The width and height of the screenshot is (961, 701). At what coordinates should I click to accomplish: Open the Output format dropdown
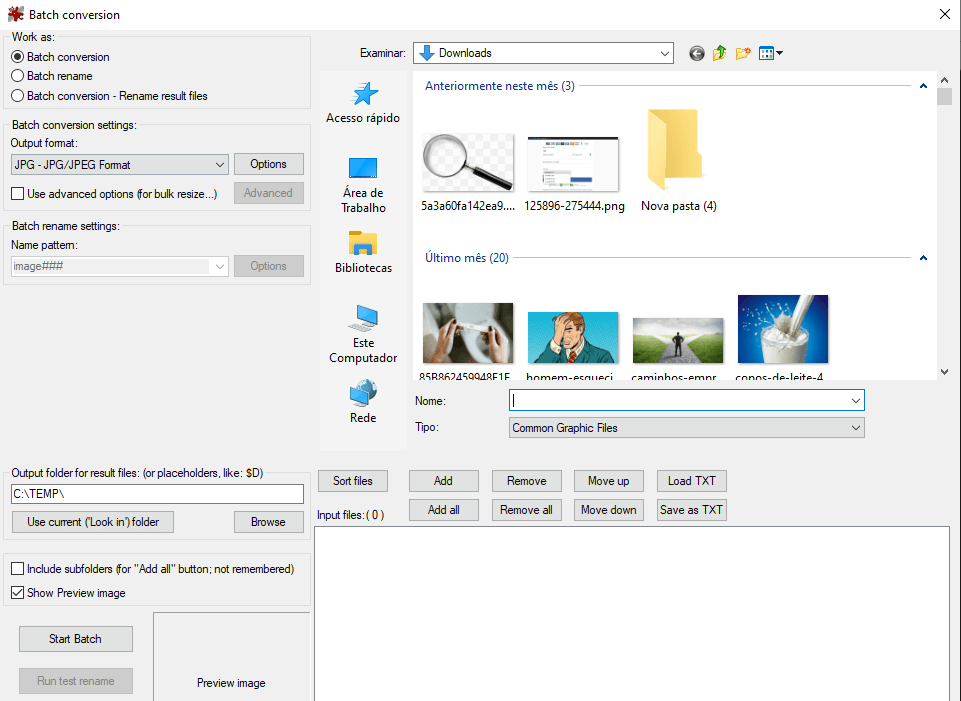[x=119, y=165]
